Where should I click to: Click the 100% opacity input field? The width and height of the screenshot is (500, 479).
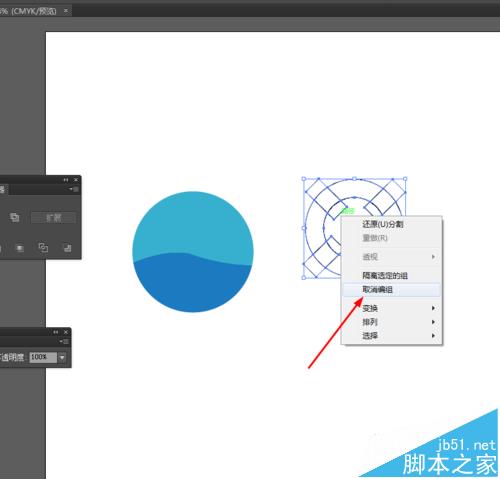click(x=43, y=357)
